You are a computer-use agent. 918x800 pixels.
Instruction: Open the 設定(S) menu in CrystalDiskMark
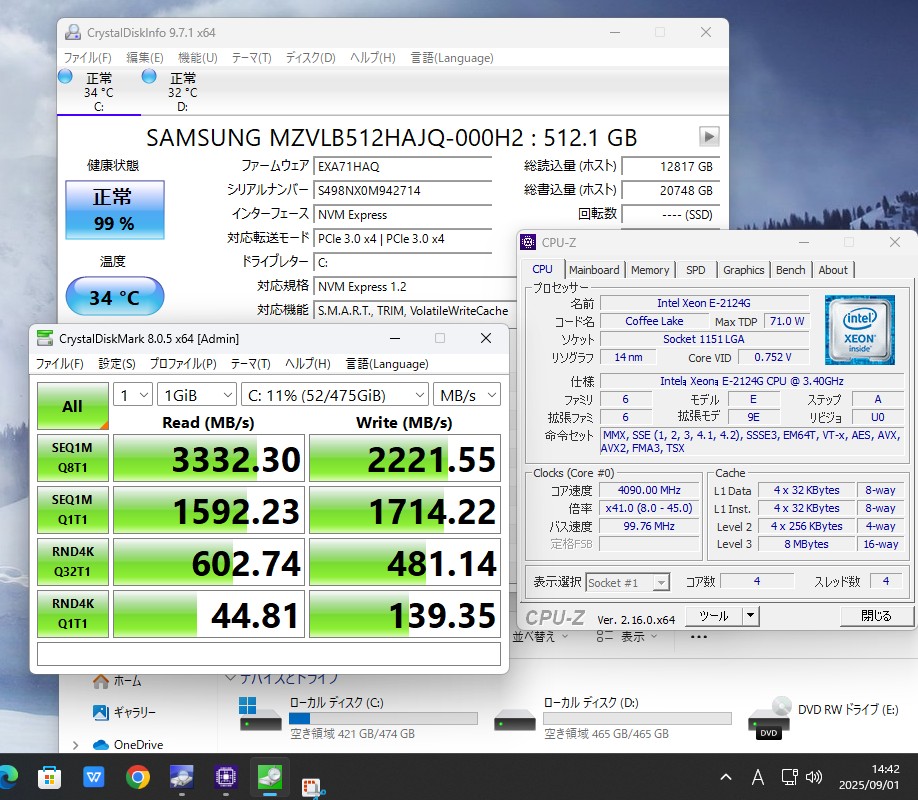pyautogui.click(x=117, y=364)
